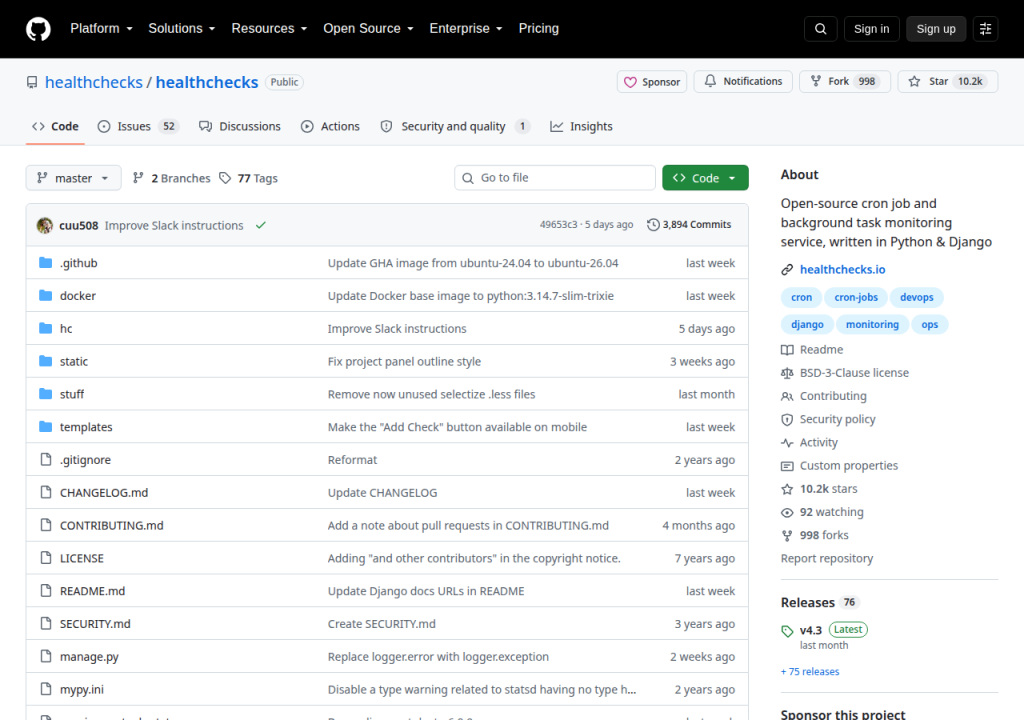
Task: Click the Sign in button
Action: pos(871,29)
